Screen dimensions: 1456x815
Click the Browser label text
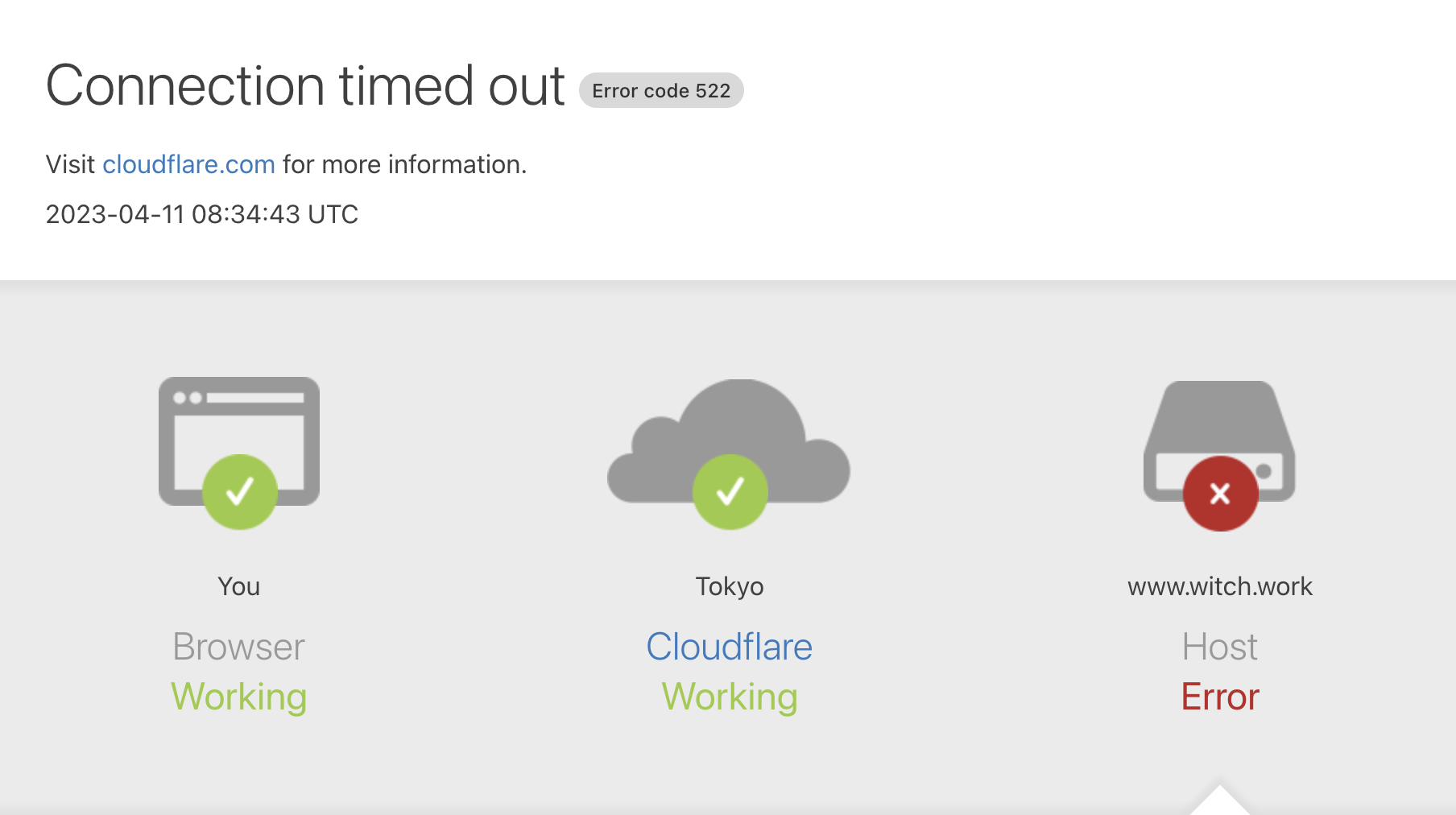click(x=238, y=647)
